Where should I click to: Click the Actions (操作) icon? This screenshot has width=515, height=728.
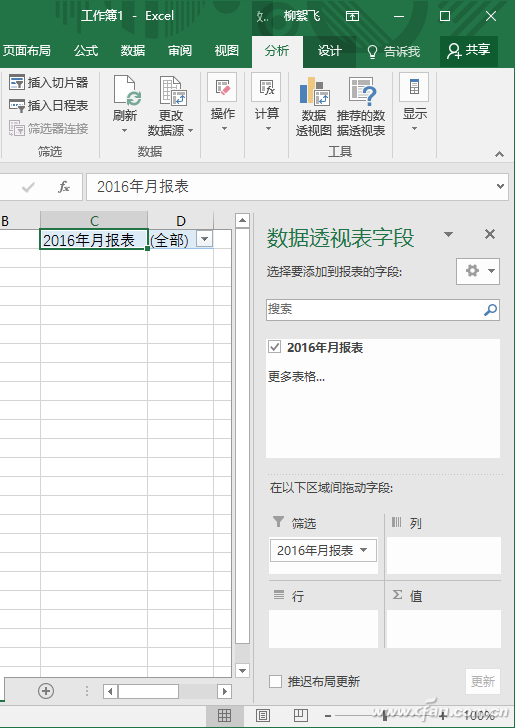pos(222,87)
